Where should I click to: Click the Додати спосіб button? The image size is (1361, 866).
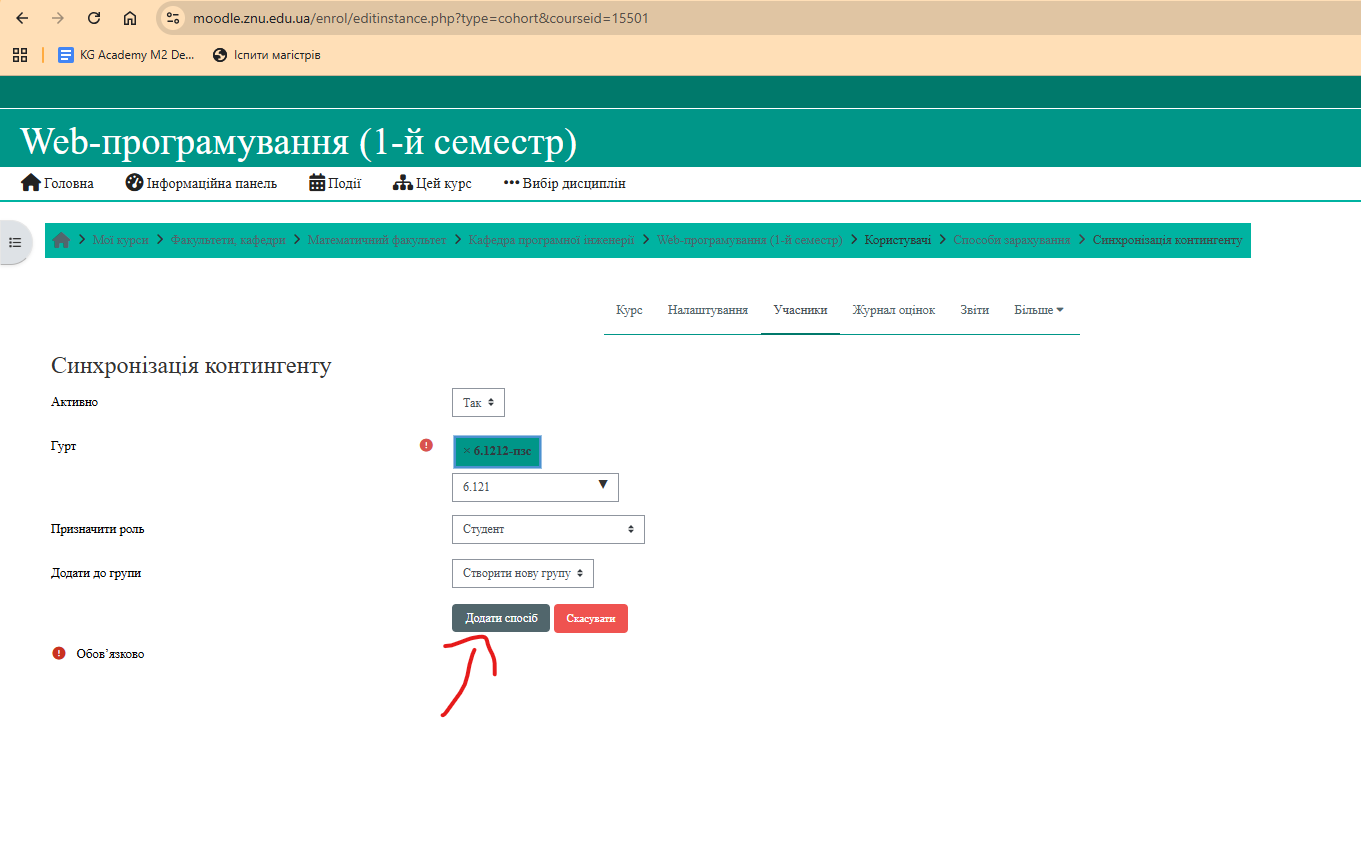click(x=501, y=618)
